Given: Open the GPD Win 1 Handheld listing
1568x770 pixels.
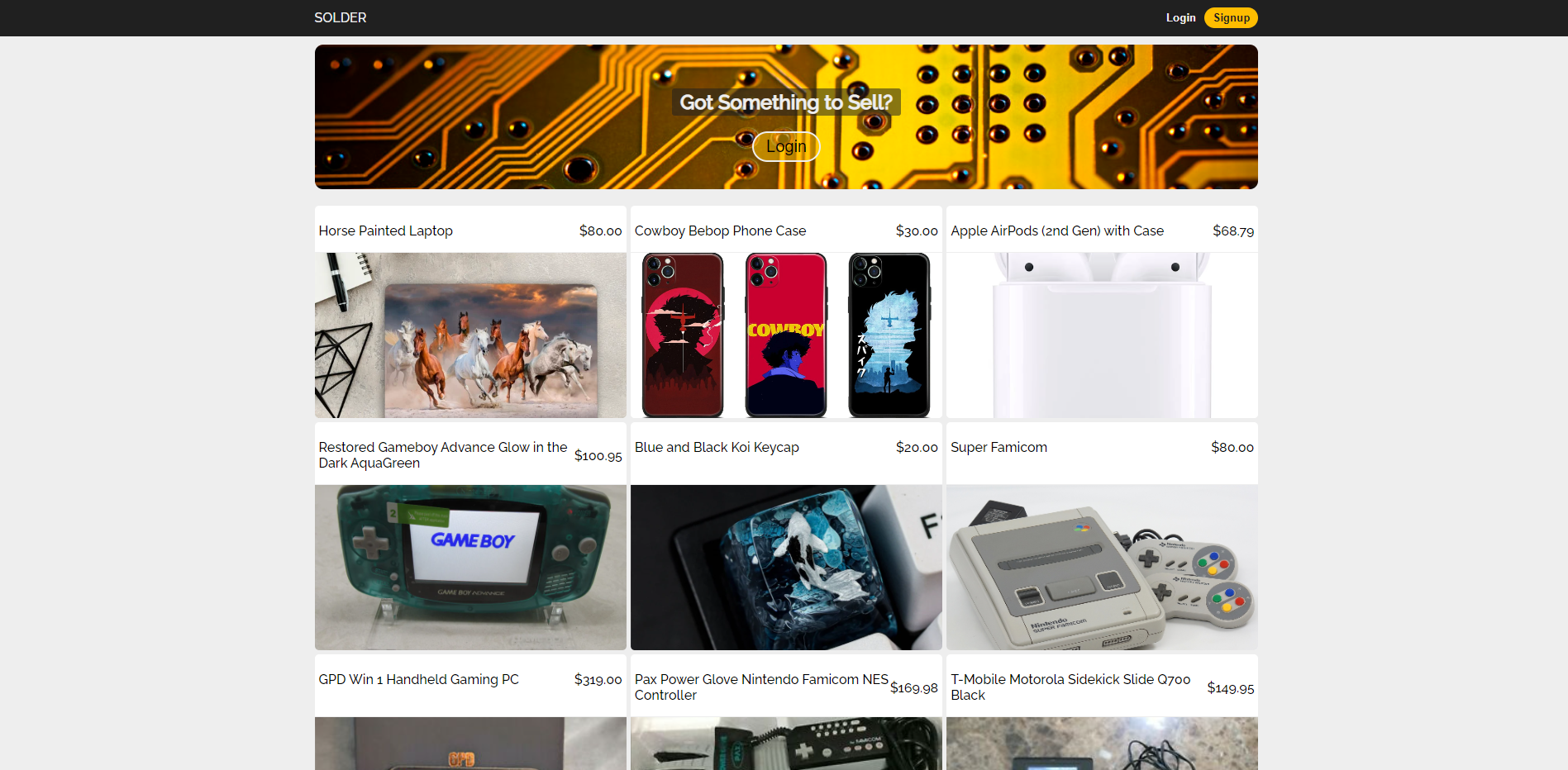Looking at the screenshot, I should pyautogui.click(x=418, y=679).
